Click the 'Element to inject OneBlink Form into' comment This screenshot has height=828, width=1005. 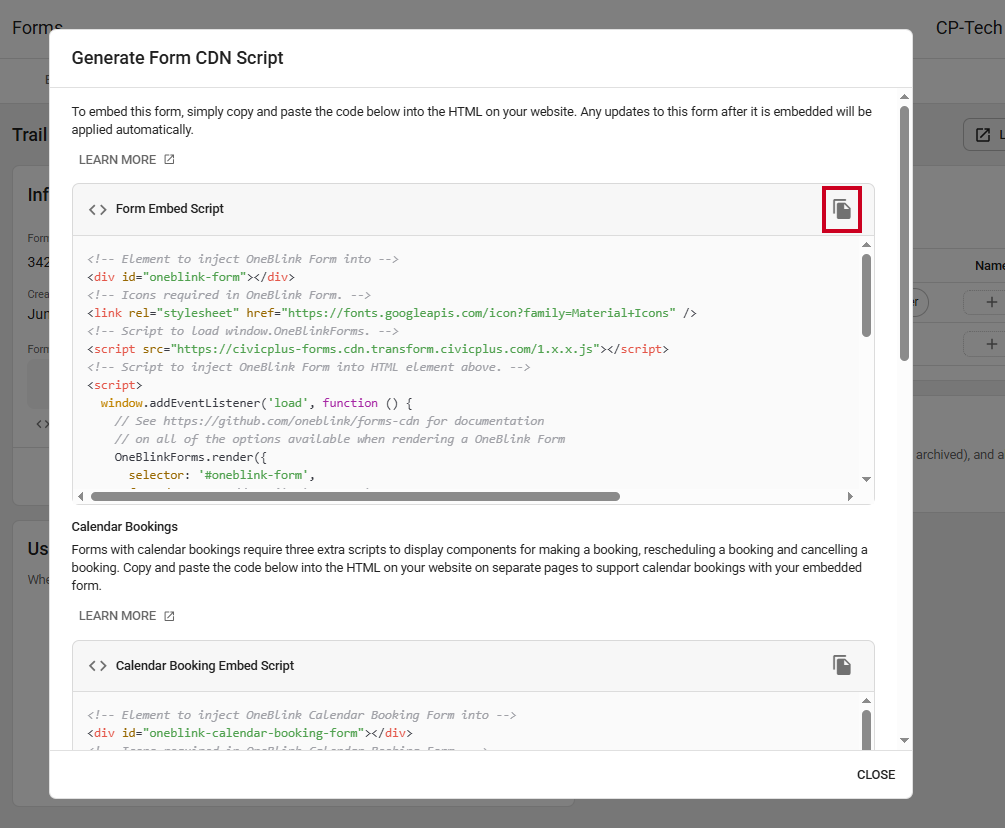pyautogui.click(x=243, y=260)
